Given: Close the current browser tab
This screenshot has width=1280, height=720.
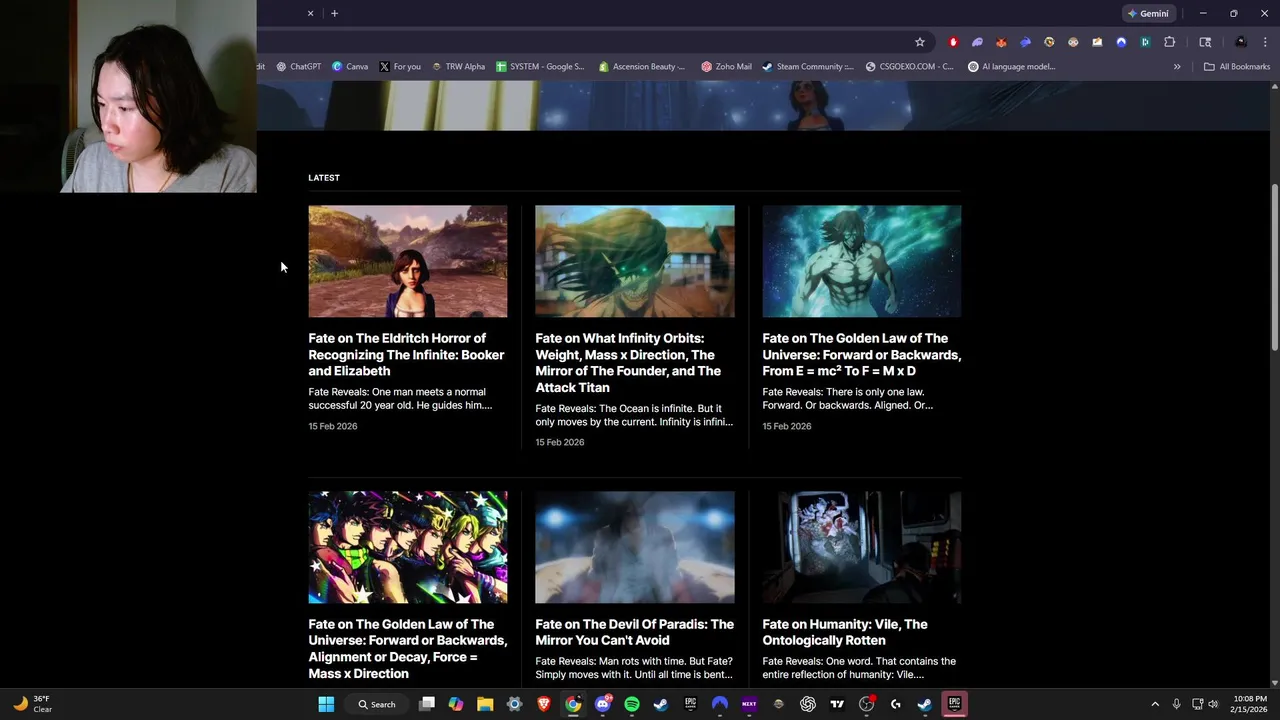Looking at the screenshot, I should coord(310,13).
